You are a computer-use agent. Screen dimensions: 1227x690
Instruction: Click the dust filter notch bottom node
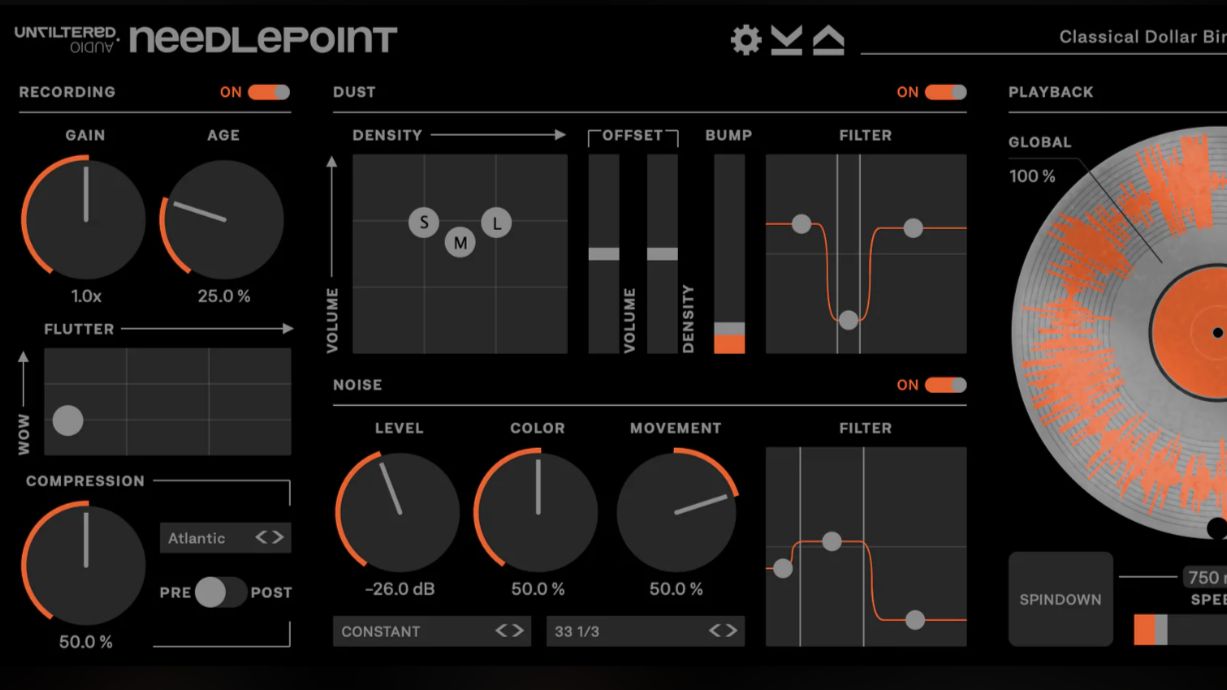(848, 320)
